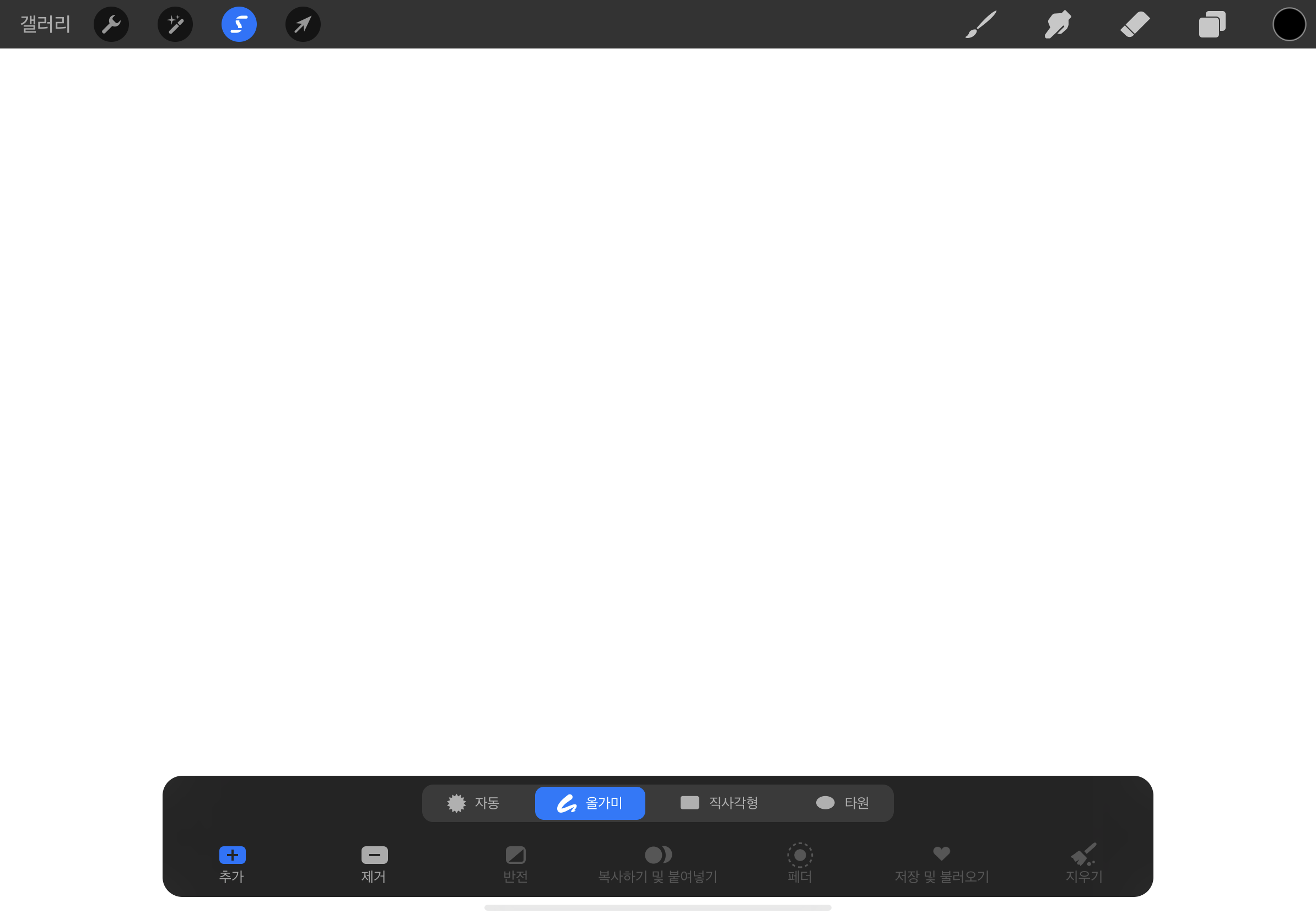Enable 제거 remove-from-selection mode

374,863
